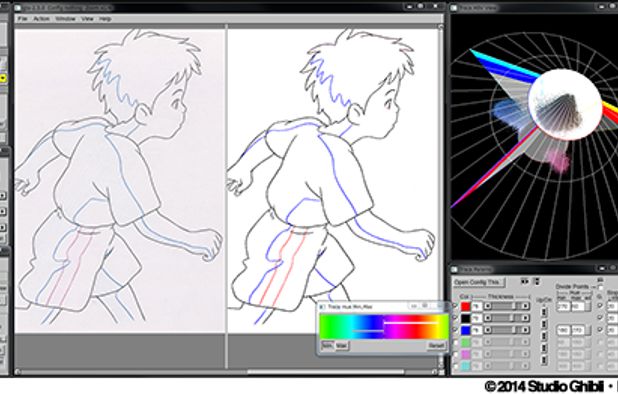618x394 pixels.
Task: Click the cyan trace color swatch
Action: pos(465,366)
